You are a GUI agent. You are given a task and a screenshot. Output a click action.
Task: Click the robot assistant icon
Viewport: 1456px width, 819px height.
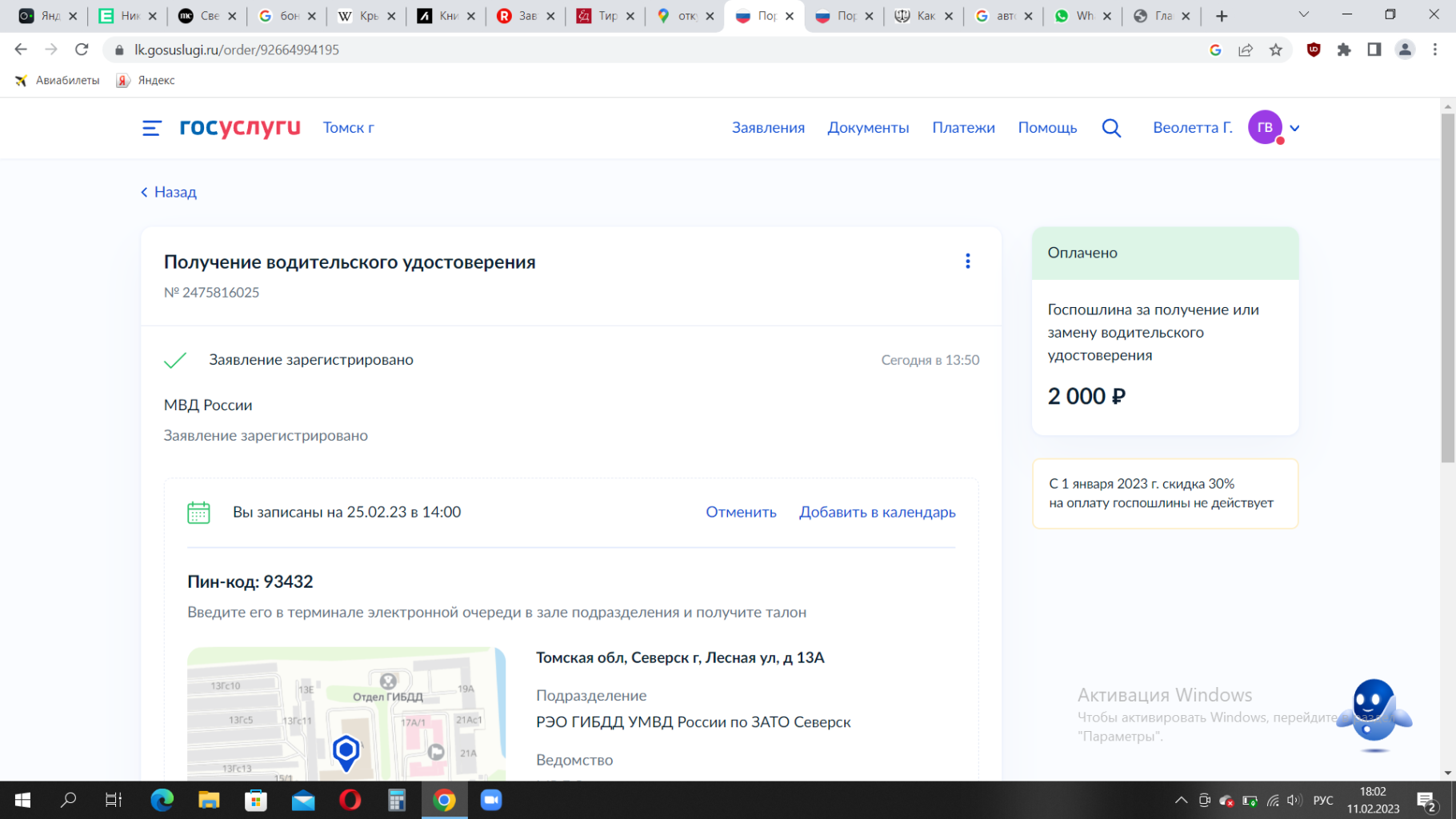coord(1374,714)
